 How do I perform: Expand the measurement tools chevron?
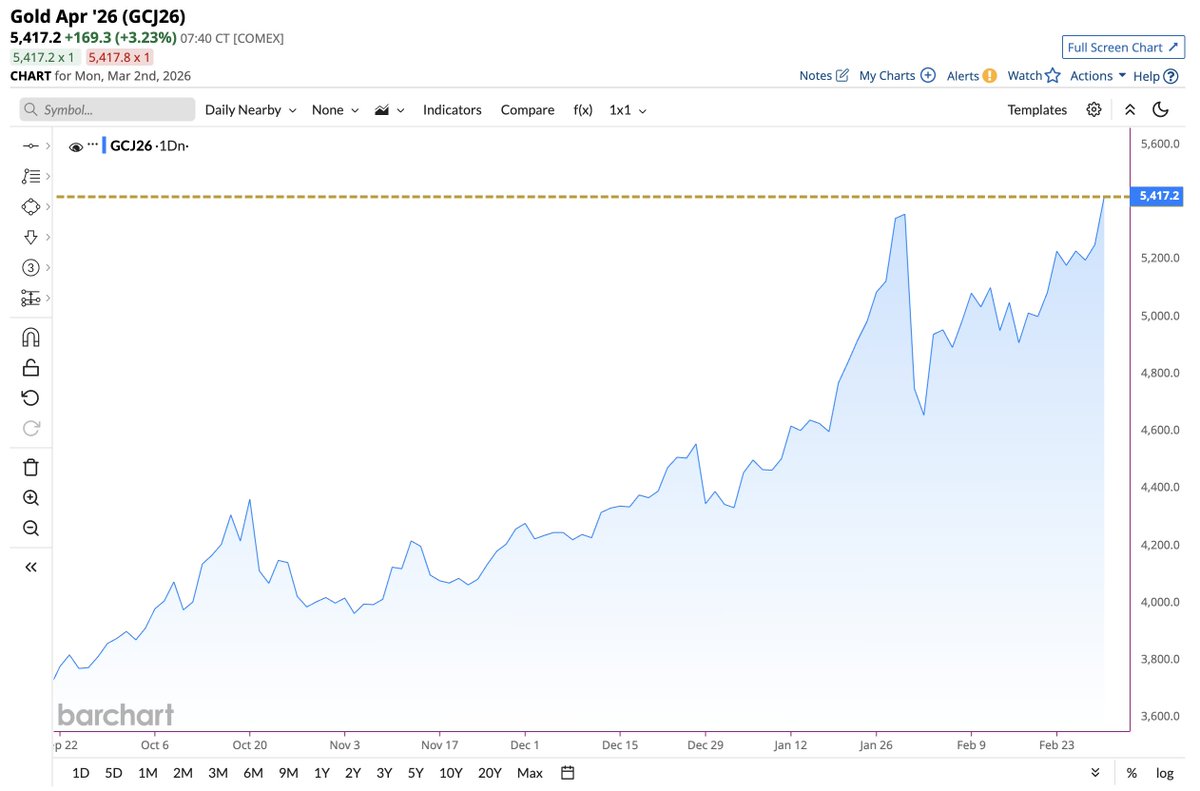point(48,298)
